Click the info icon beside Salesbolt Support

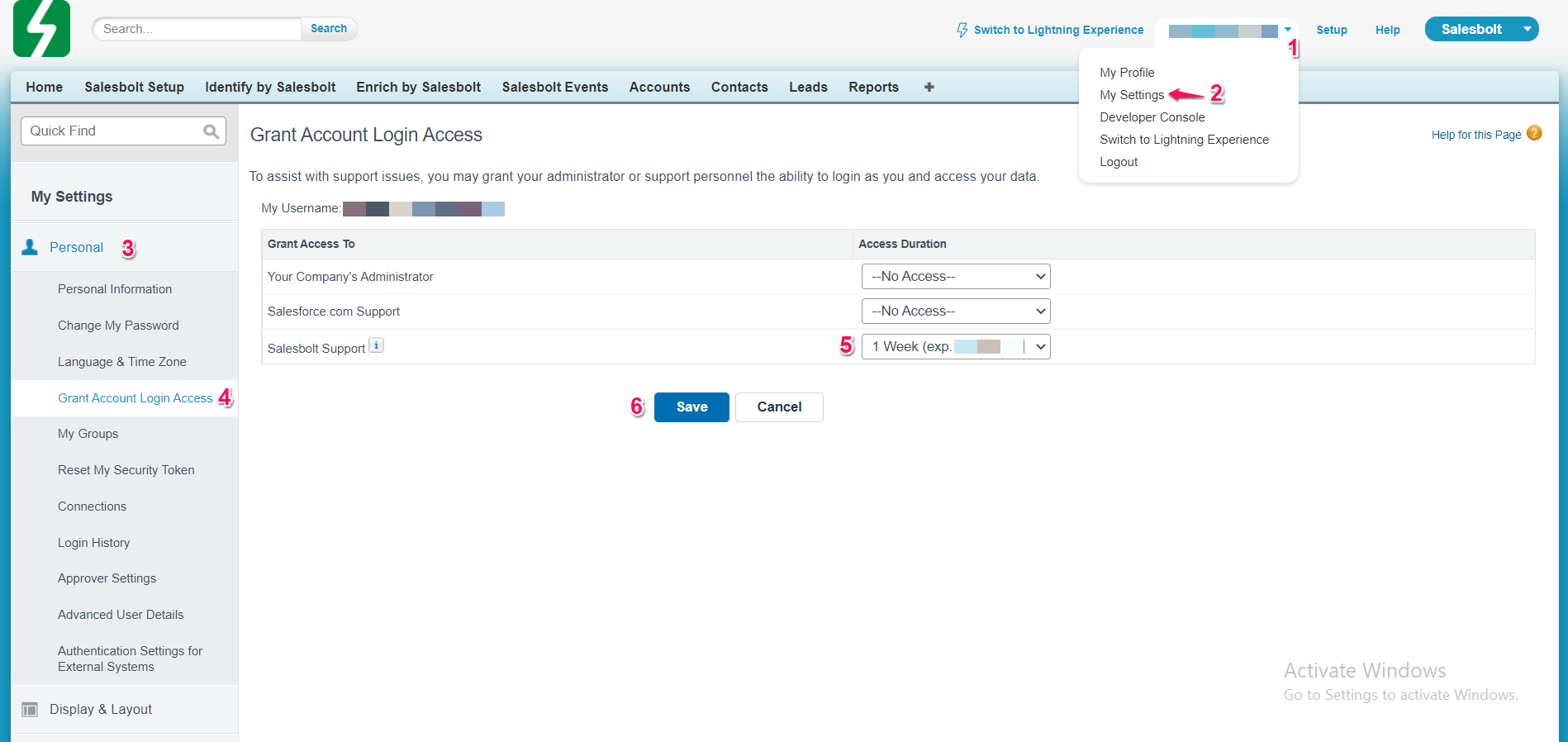[376, 345]
